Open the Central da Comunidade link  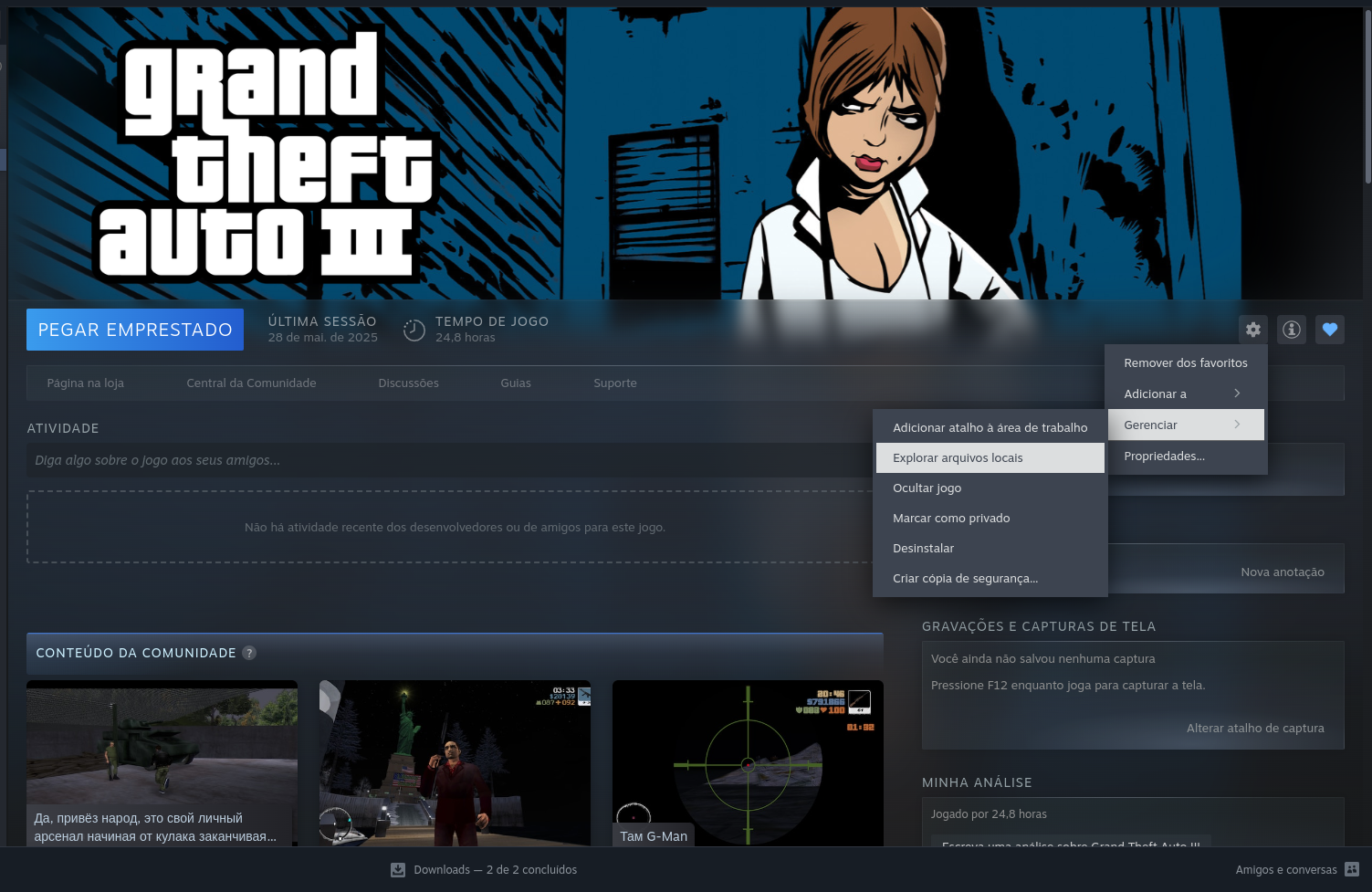click(251, 383)
